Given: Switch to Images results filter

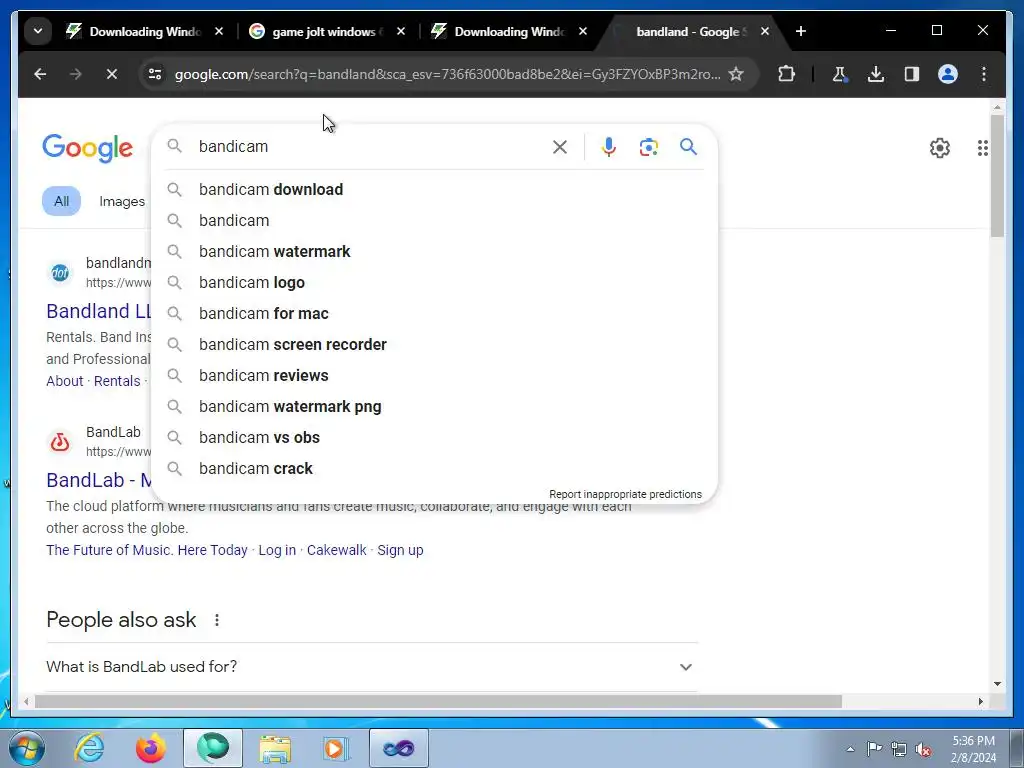Looking at the screenshot, I should pyautogui.click(x=122, y=202).
